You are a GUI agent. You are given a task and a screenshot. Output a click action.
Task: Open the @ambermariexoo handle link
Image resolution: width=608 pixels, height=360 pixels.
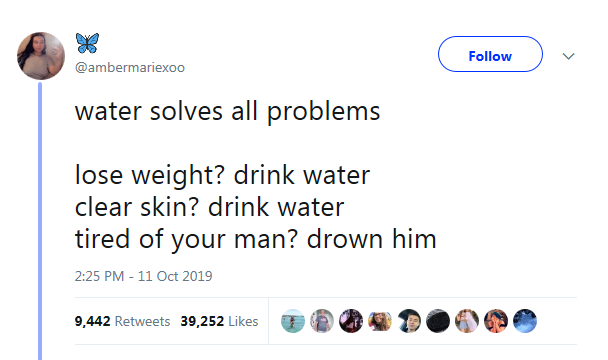coord(130,67)
